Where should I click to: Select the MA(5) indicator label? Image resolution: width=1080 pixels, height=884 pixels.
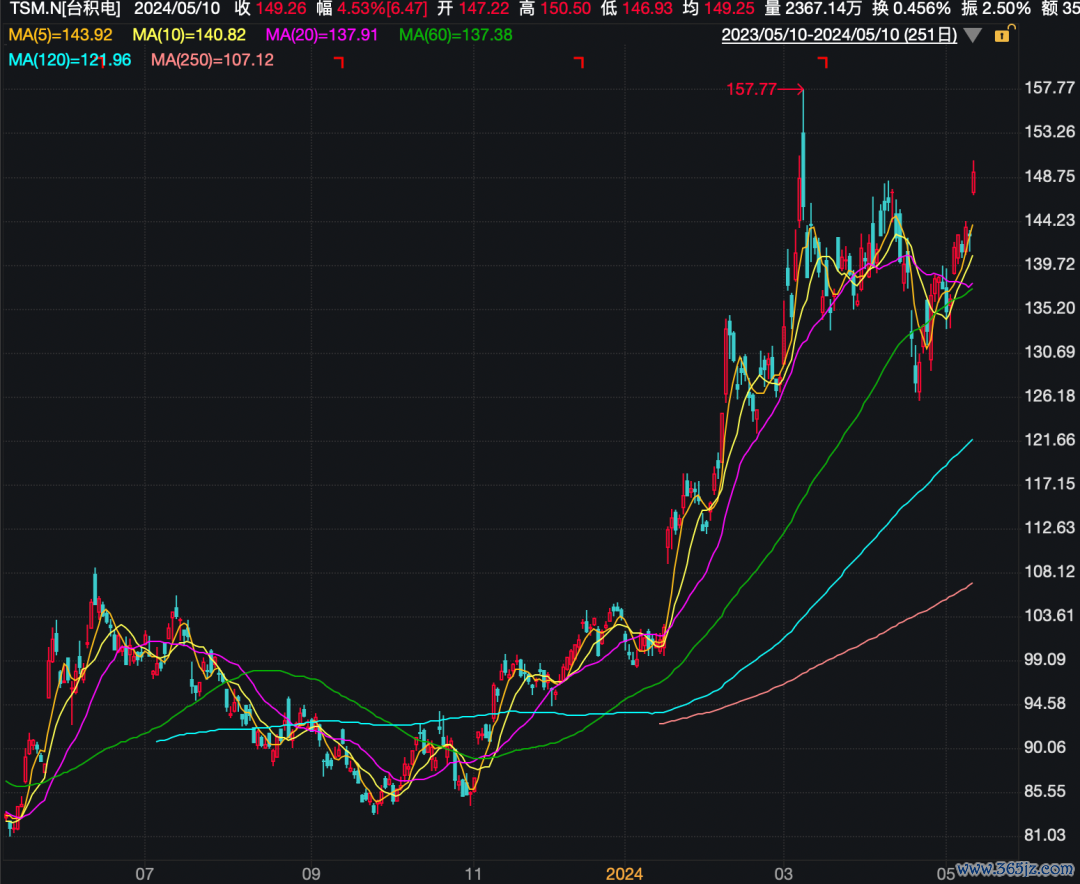point(59,35)
